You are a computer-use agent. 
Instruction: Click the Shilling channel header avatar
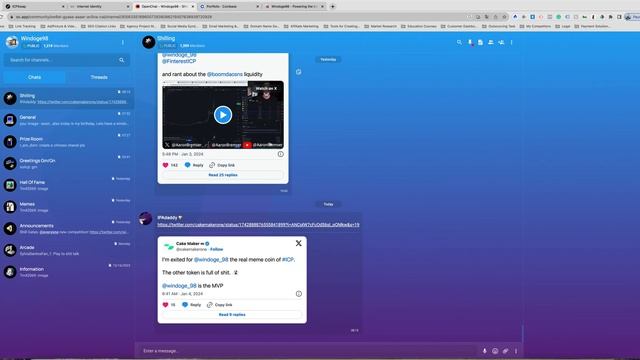[149, 42]
